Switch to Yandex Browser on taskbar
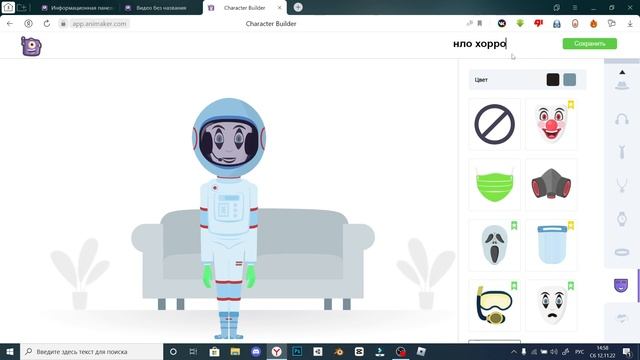This screenshot has height=360, width=640. point(277,351)
